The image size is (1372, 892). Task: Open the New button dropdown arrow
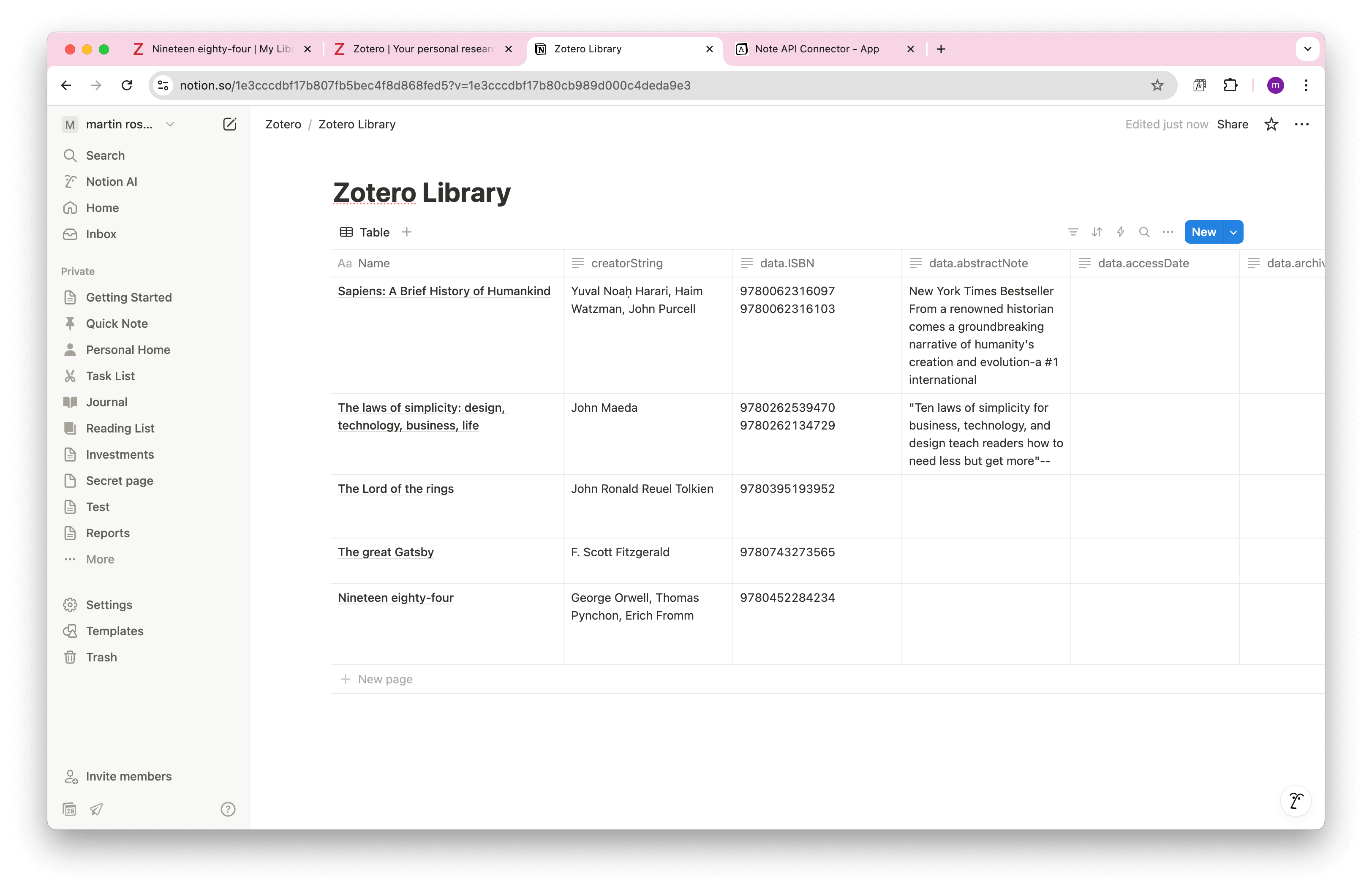[1233, 232]
